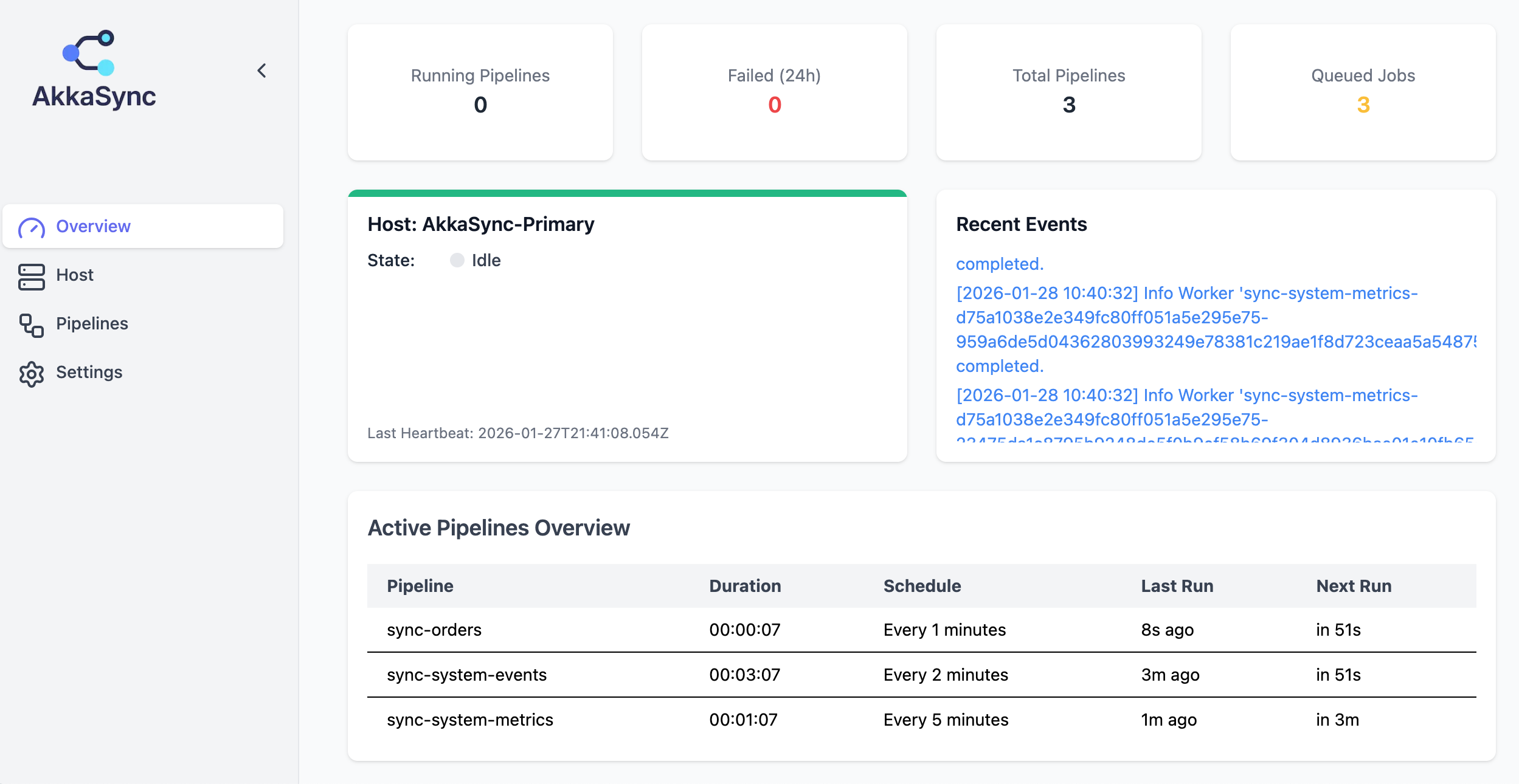This screenshot has width=1519, height=784.
Task: Select the Overview menu entry
Action: pos(94,226)
